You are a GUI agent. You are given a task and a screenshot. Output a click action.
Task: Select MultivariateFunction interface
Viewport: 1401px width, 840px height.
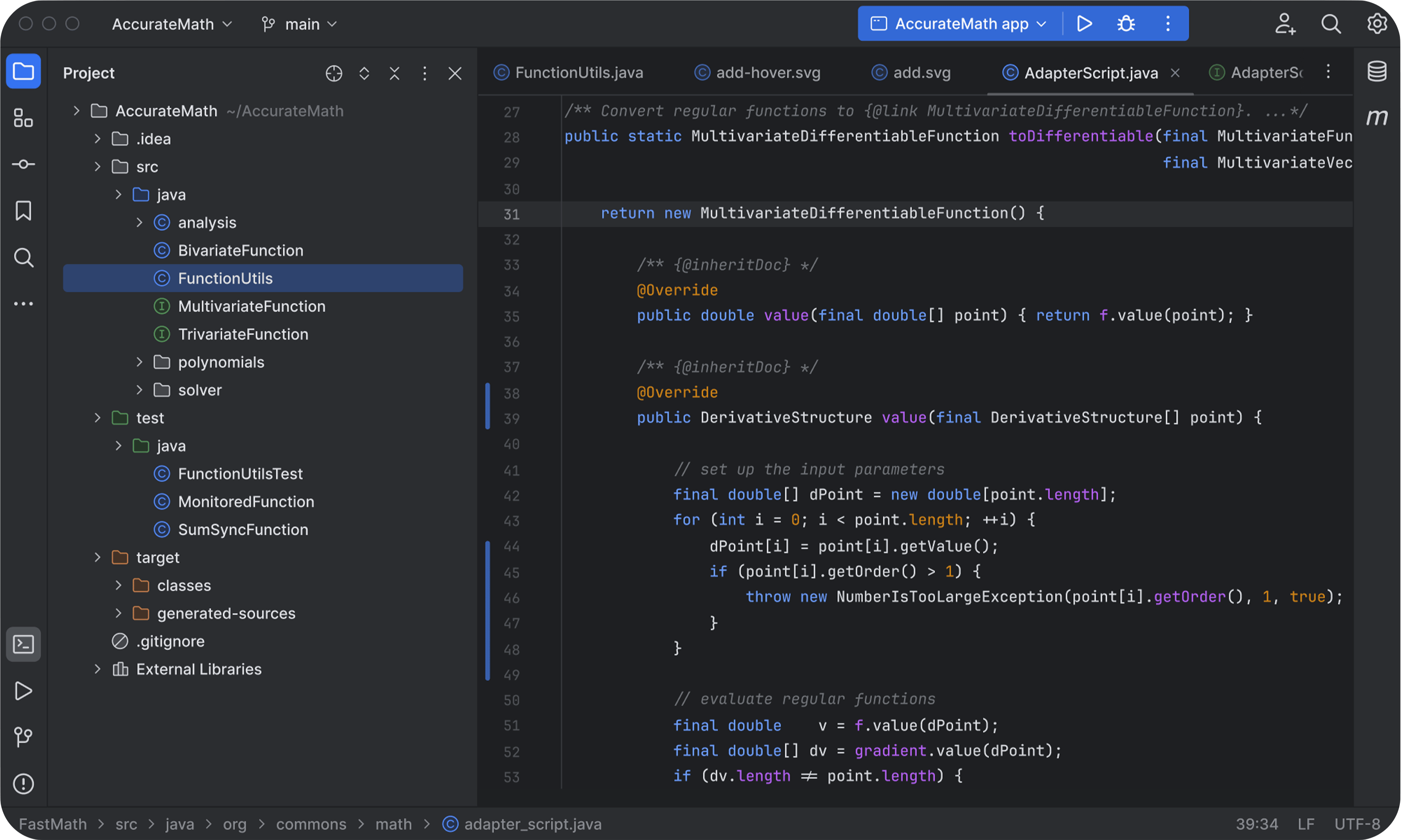[x=263, y=306]
